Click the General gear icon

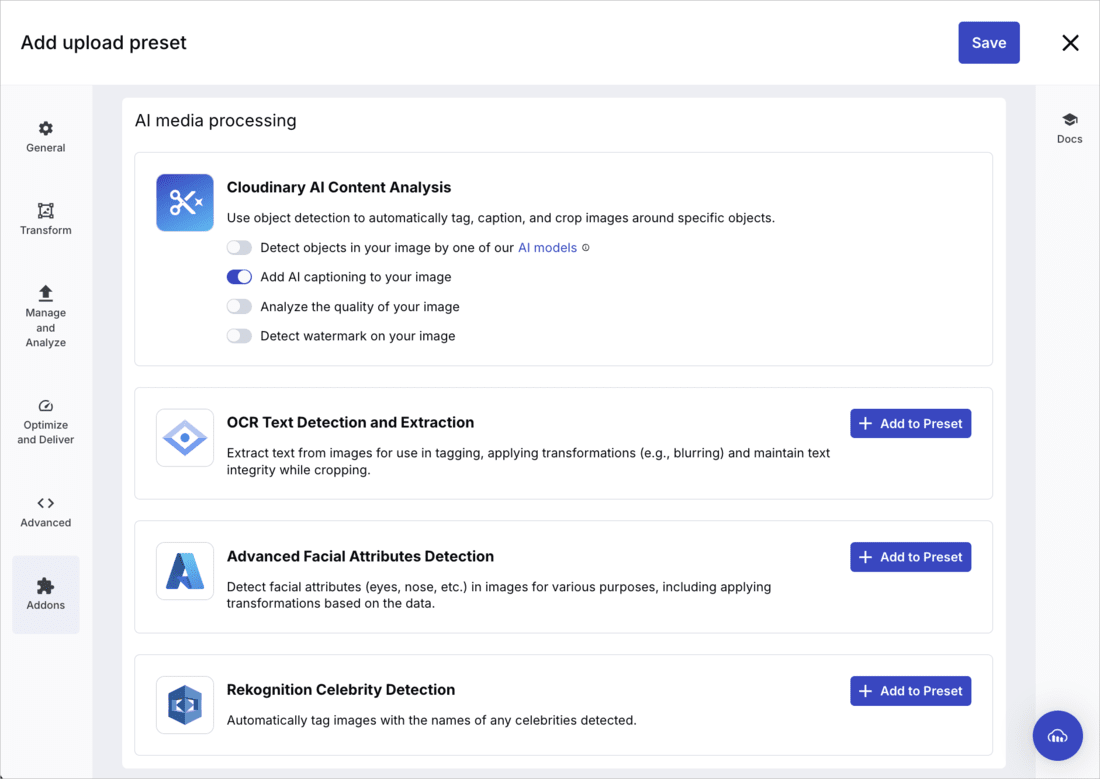(x=46, y=128)
